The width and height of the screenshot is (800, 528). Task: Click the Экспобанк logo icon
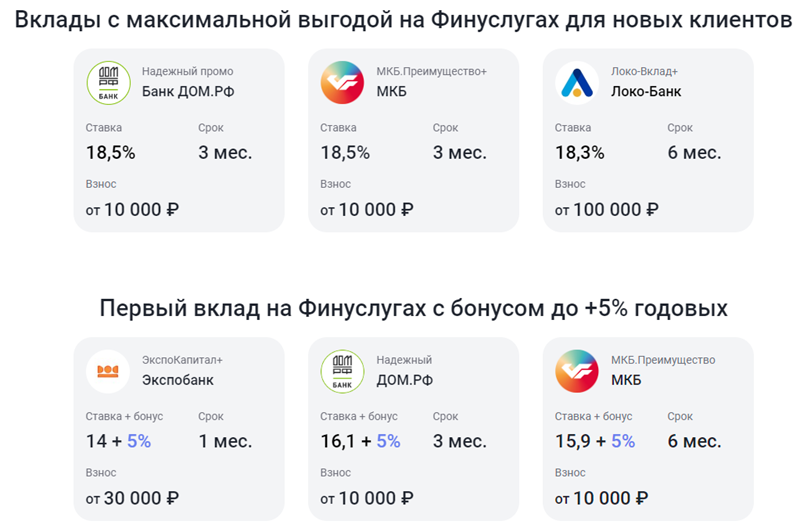[x=108, y=371]
